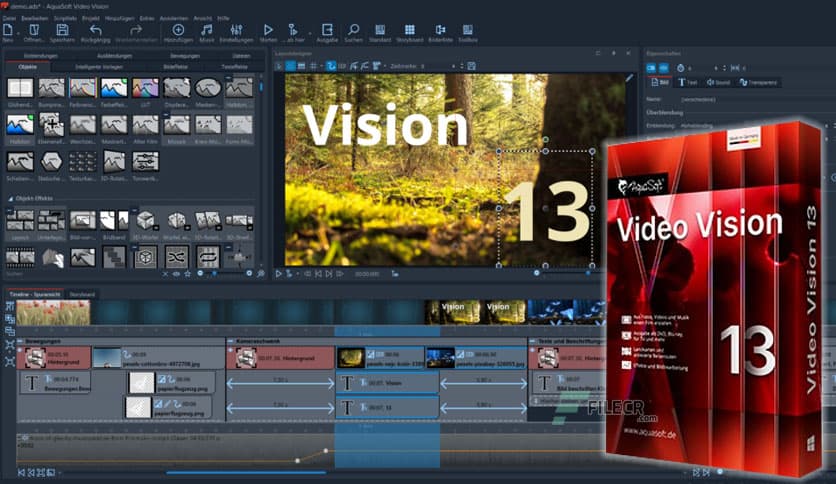The width and height of the screenshot is (836, 484).
Task: Select the Texteffekte toolbox tab
Action: [235, 67]
